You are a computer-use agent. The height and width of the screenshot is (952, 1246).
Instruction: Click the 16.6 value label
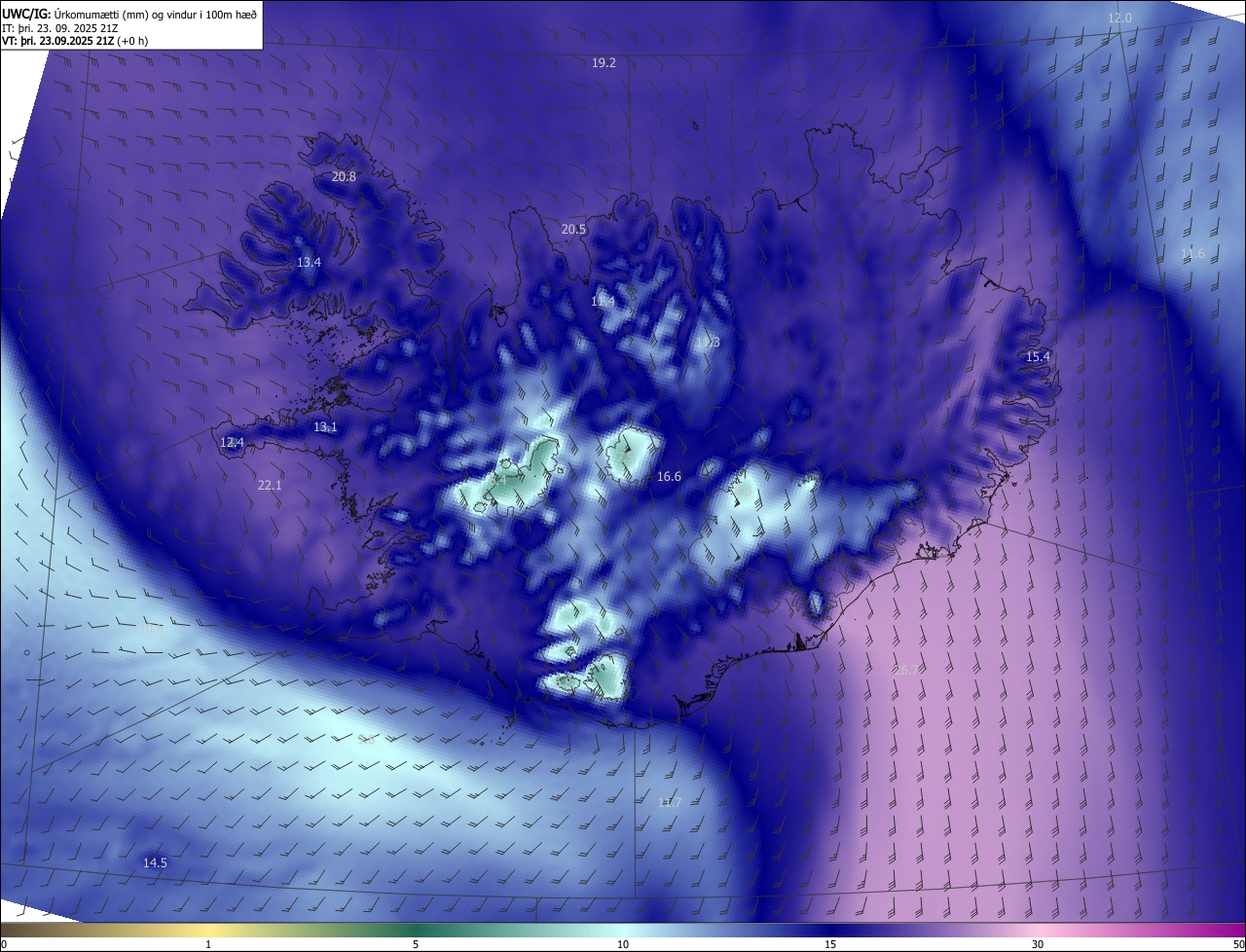669,477
